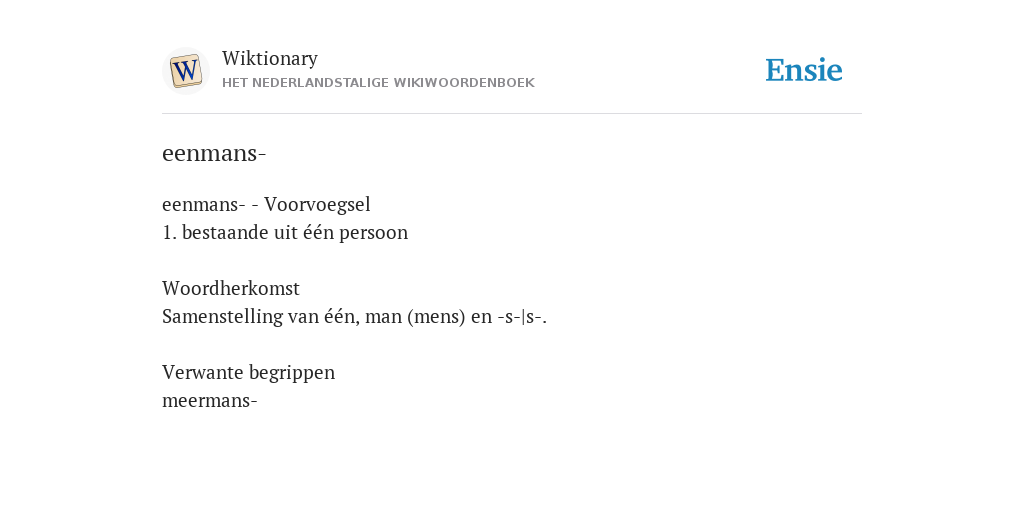This screenshot has width=1024, height=512.
Task: Click the line 'eenmans- - Voorvoegsel'
Action: click(x=266, y=204)
